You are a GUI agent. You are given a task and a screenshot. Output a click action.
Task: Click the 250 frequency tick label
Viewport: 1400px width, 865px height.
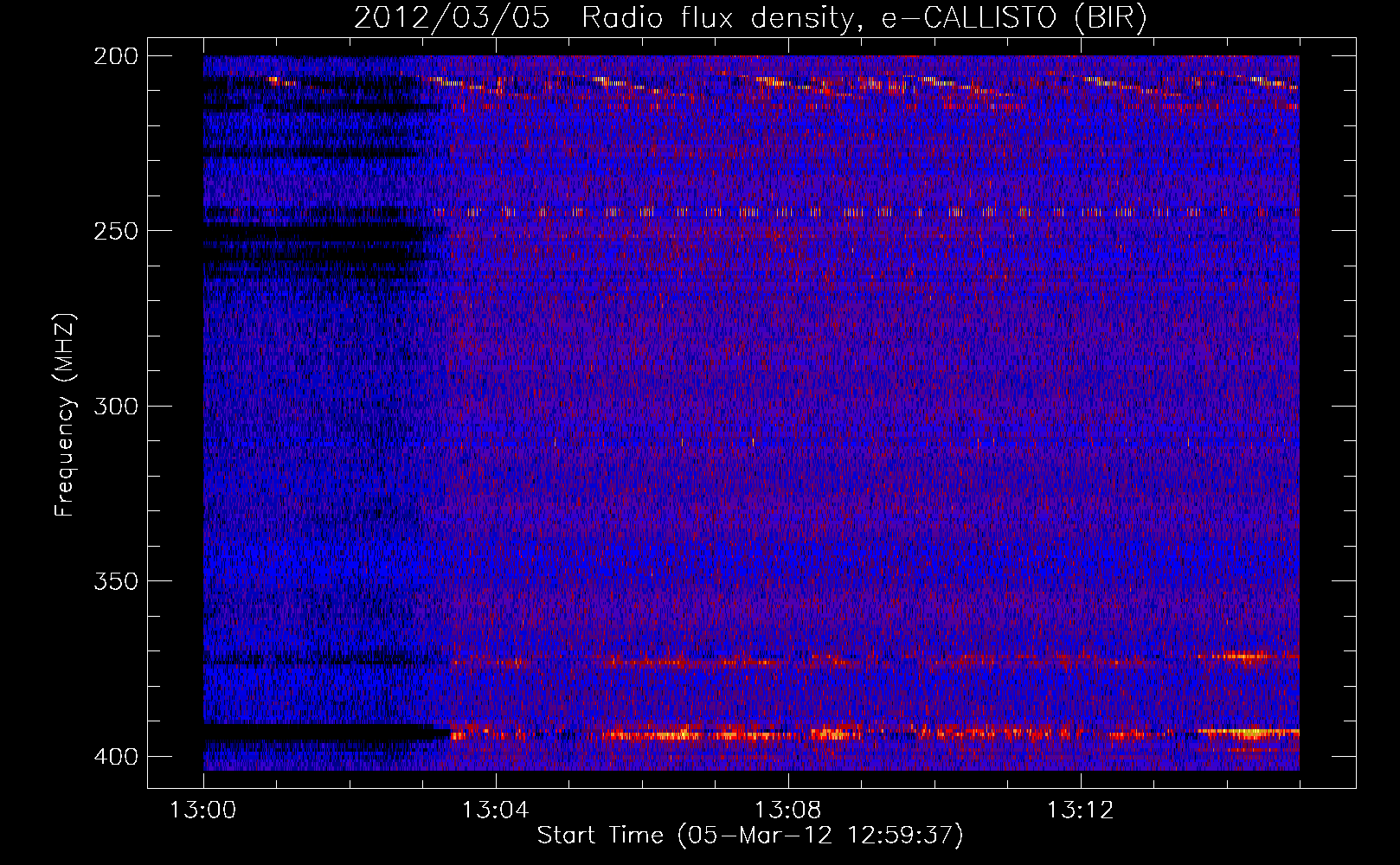(116, 231)
